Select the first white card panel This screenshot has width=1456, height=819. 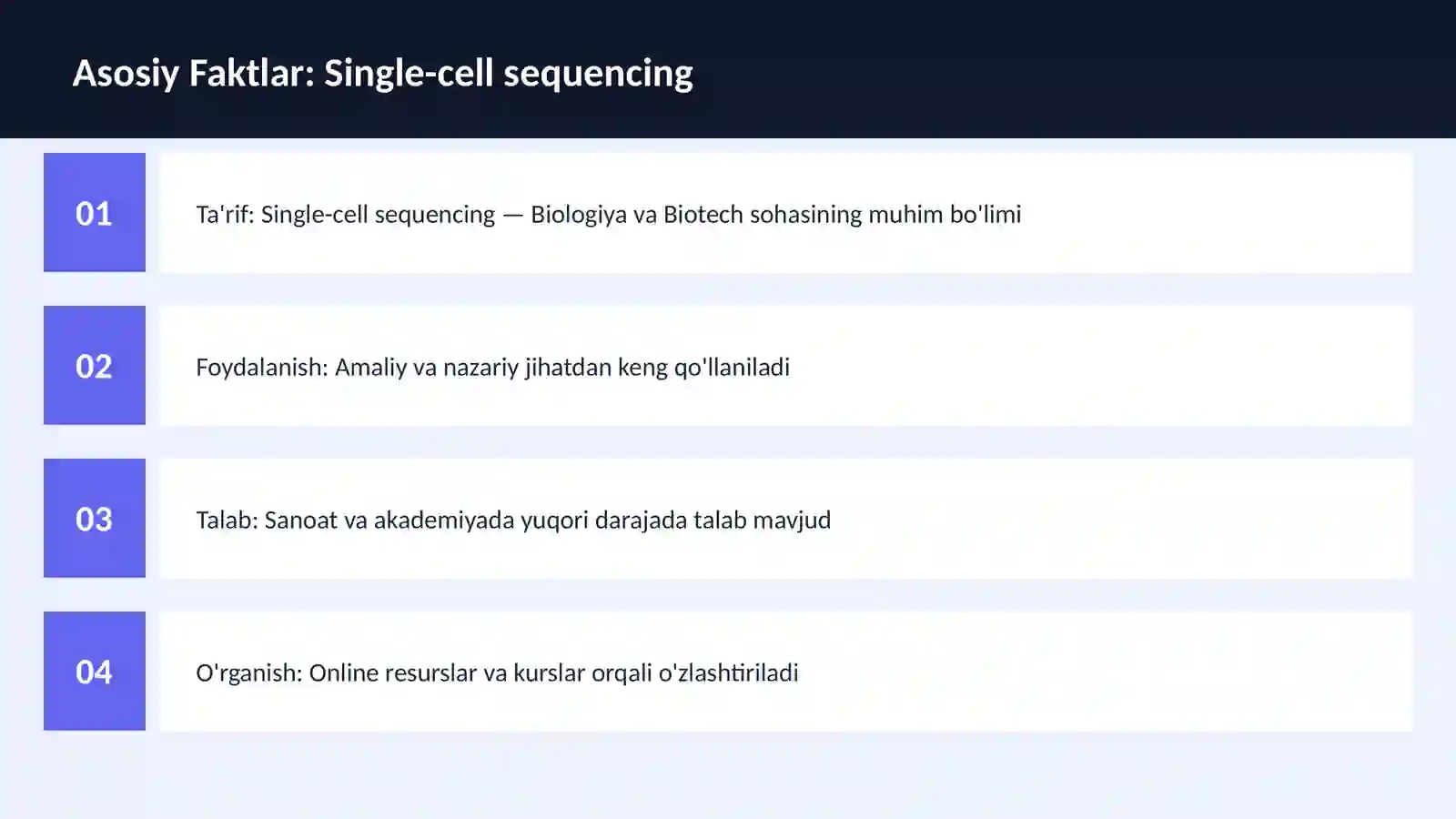(786, 212)
